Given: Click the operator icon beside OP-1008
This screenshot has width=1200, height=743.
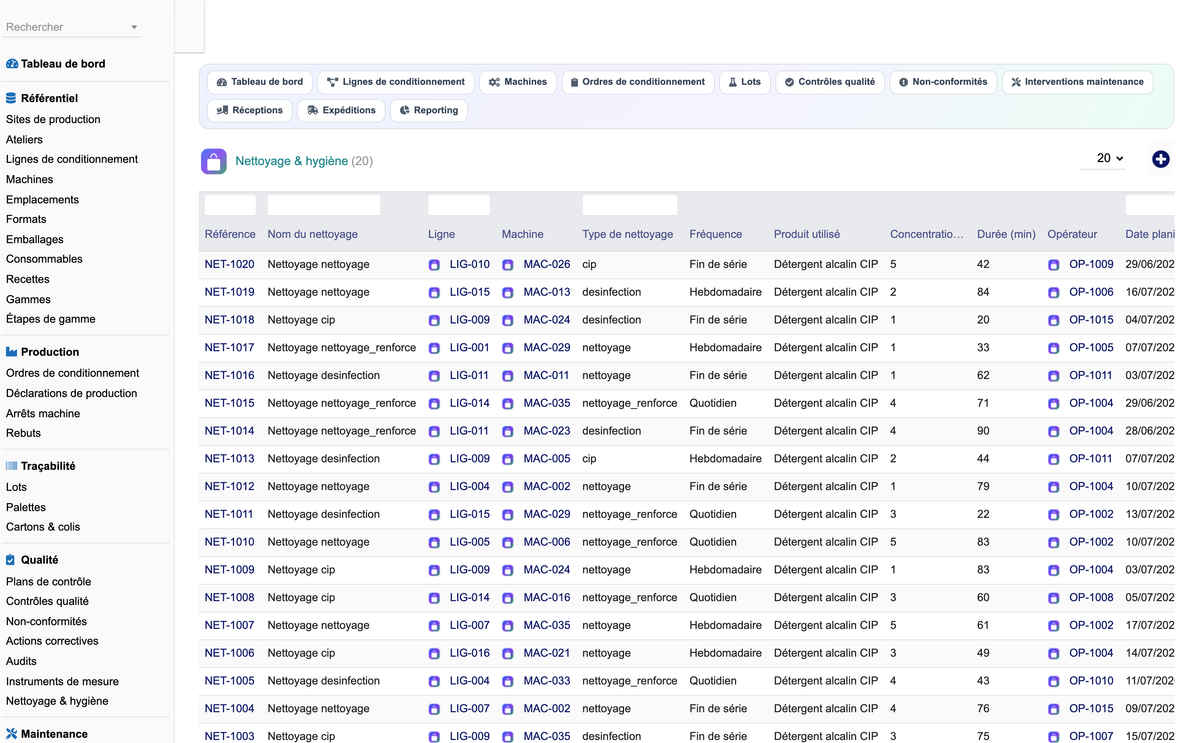Looking at the screenshot, I should 1053,598.
